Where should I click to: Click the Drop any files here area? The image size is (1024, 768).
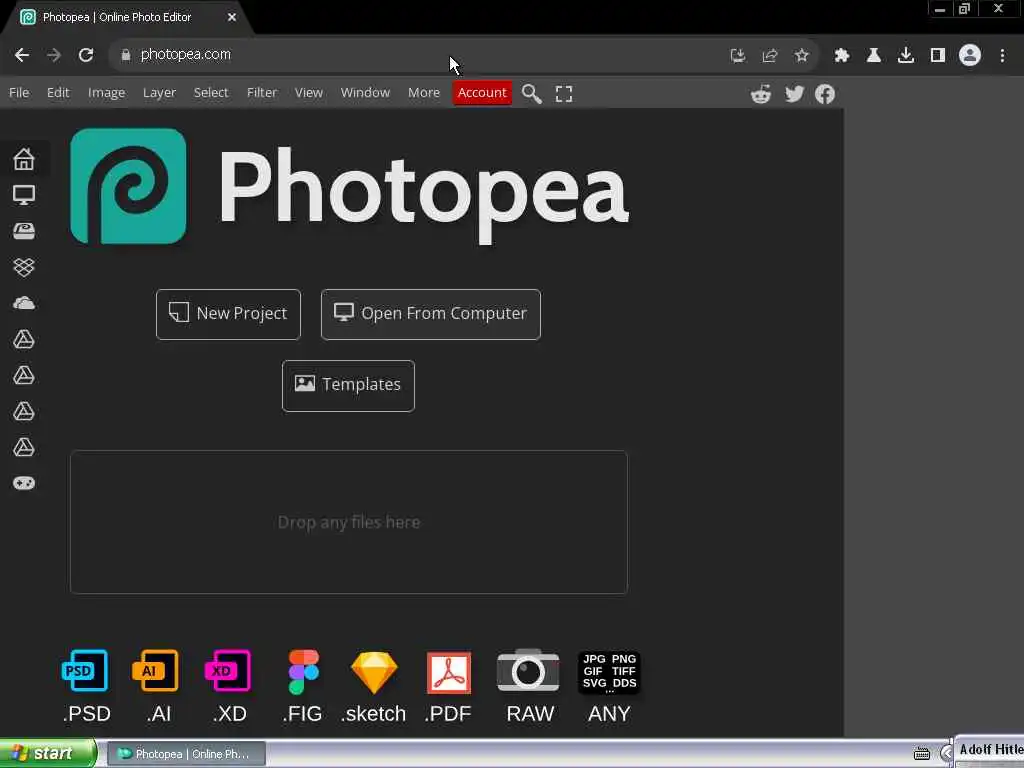tap(349, 522)
